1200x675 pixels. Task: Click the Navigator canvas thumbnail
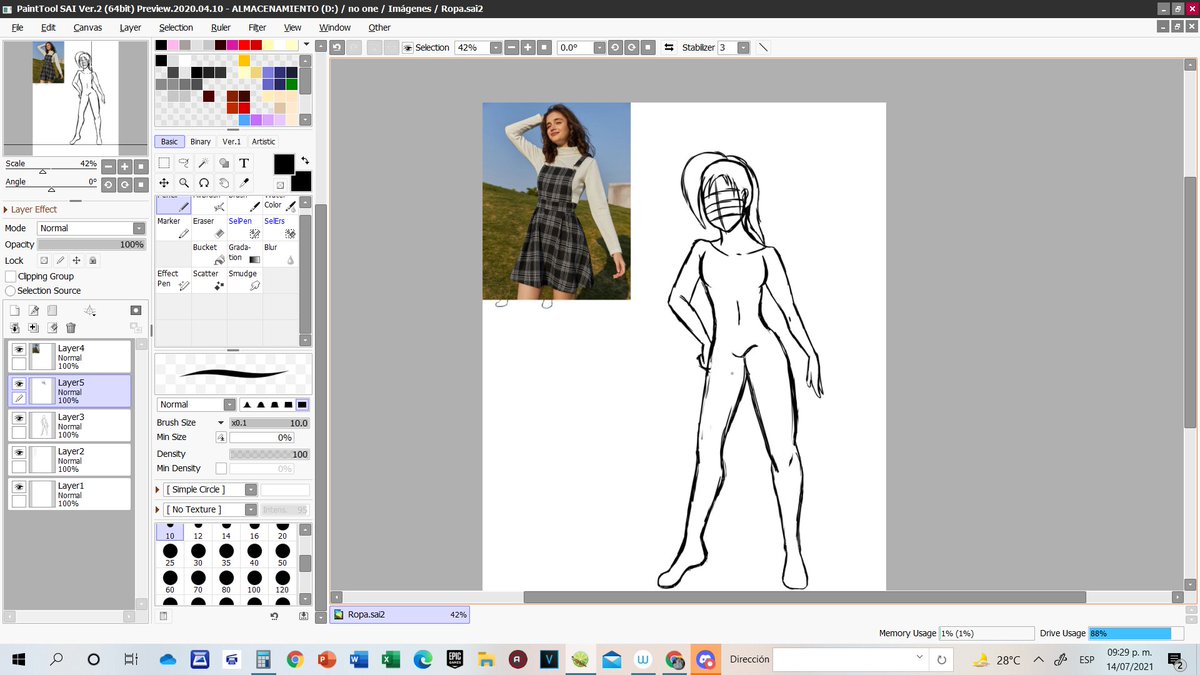pos(75,97)
